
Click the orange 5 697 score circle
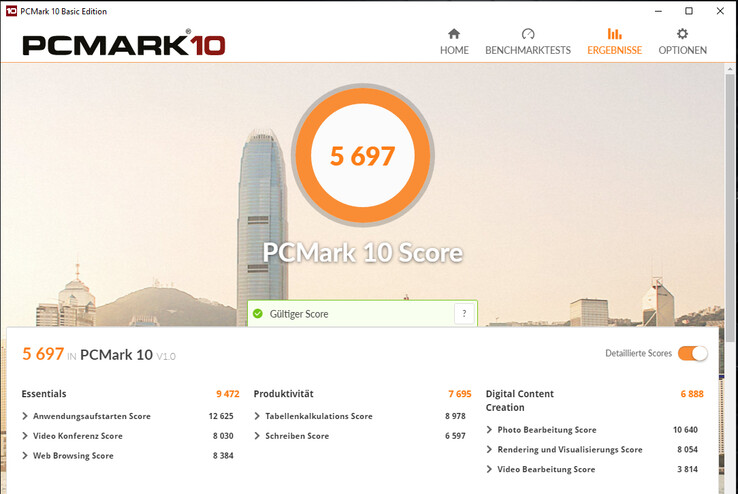[362, 155]
